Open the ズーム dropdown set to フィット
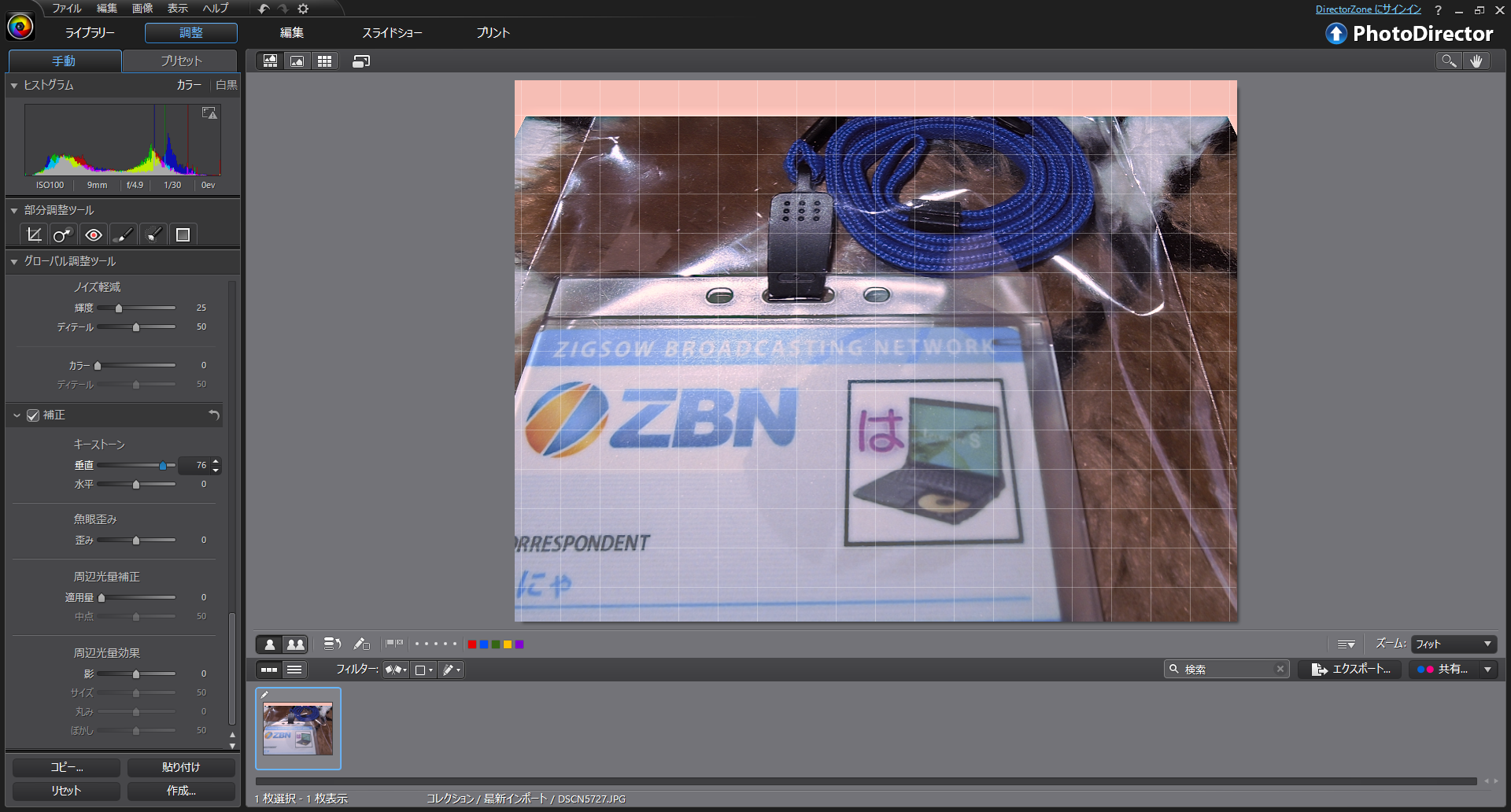Viewport: 1511px width, 812px height. 1454,644
